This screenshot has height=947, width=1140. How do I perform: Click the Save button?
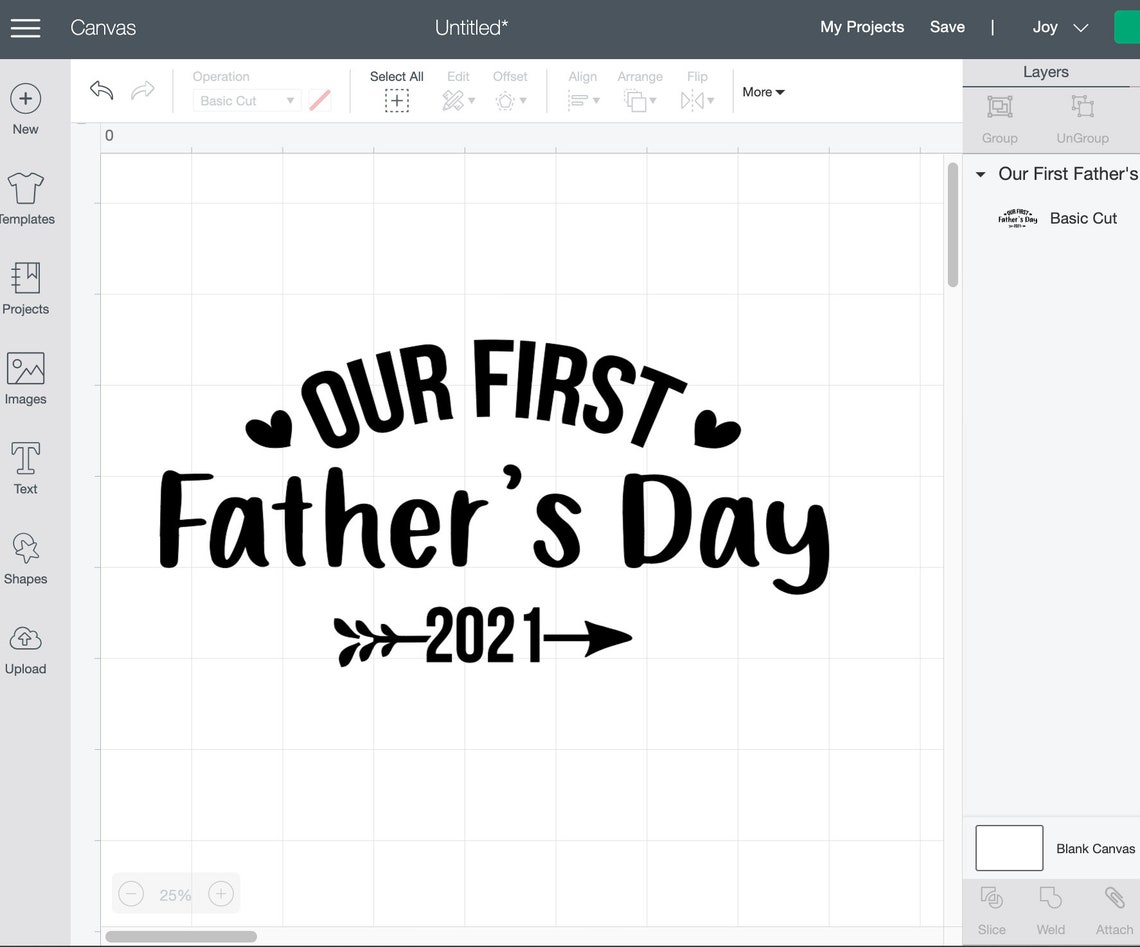click(x=947, y=27)
